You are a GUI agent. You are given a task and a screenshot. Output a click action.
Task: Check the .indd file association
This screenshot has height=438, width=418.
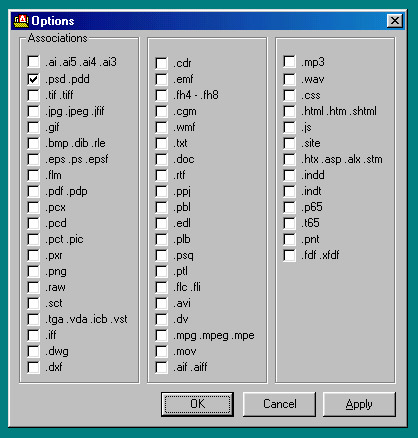[x=289, y=175]
